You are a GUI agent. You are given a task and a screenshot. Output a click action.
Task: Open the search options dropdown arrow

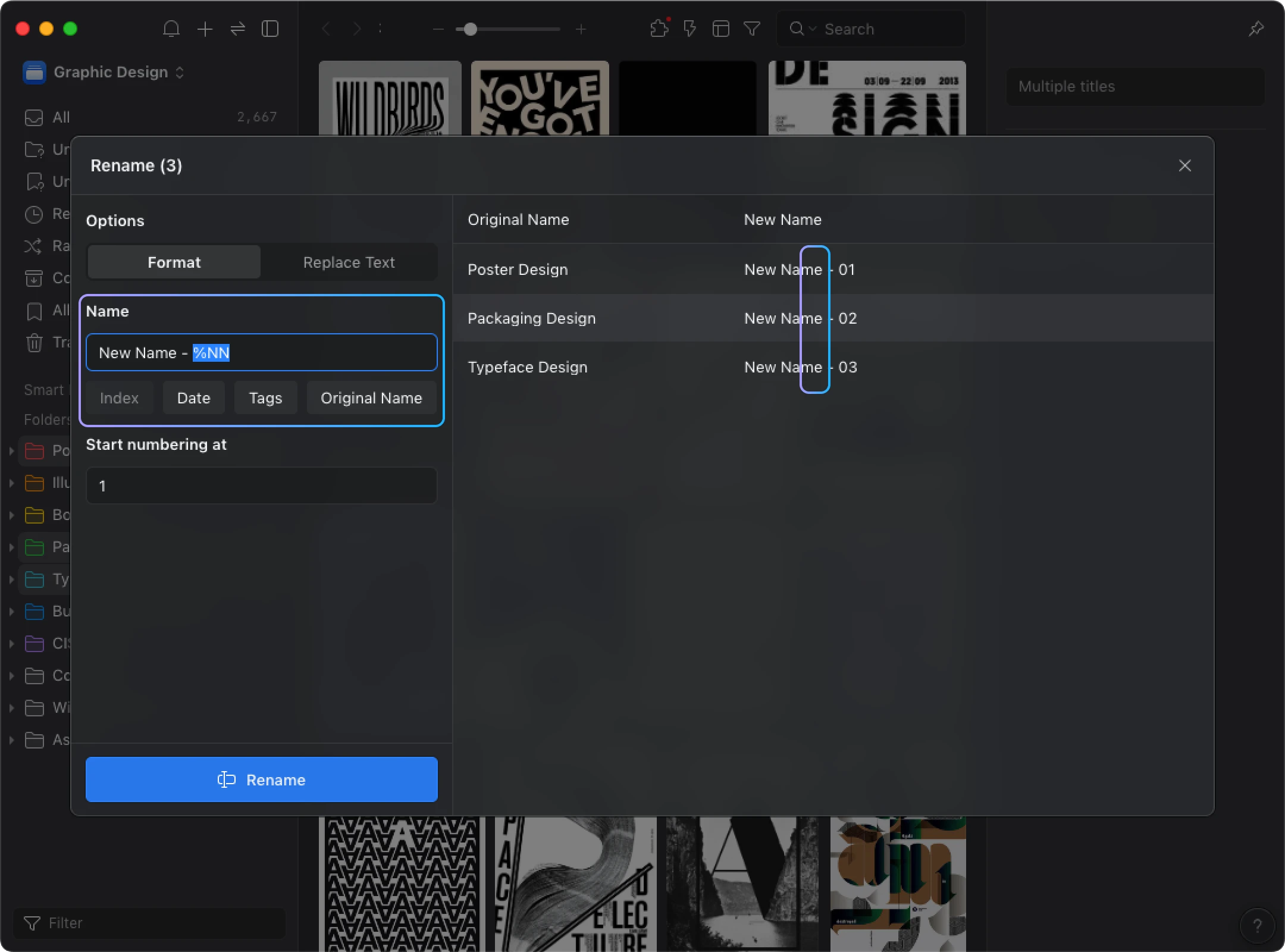813,29
